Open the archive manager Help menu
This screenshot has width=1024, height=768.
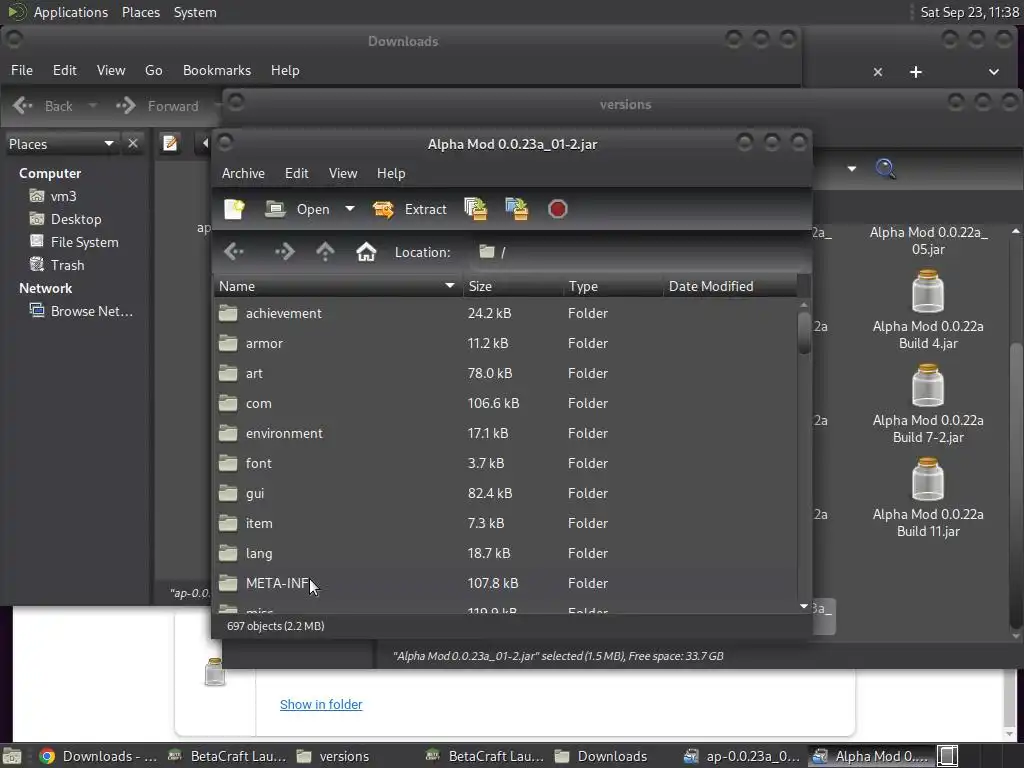pyautogui.click(x=391, y=173)
